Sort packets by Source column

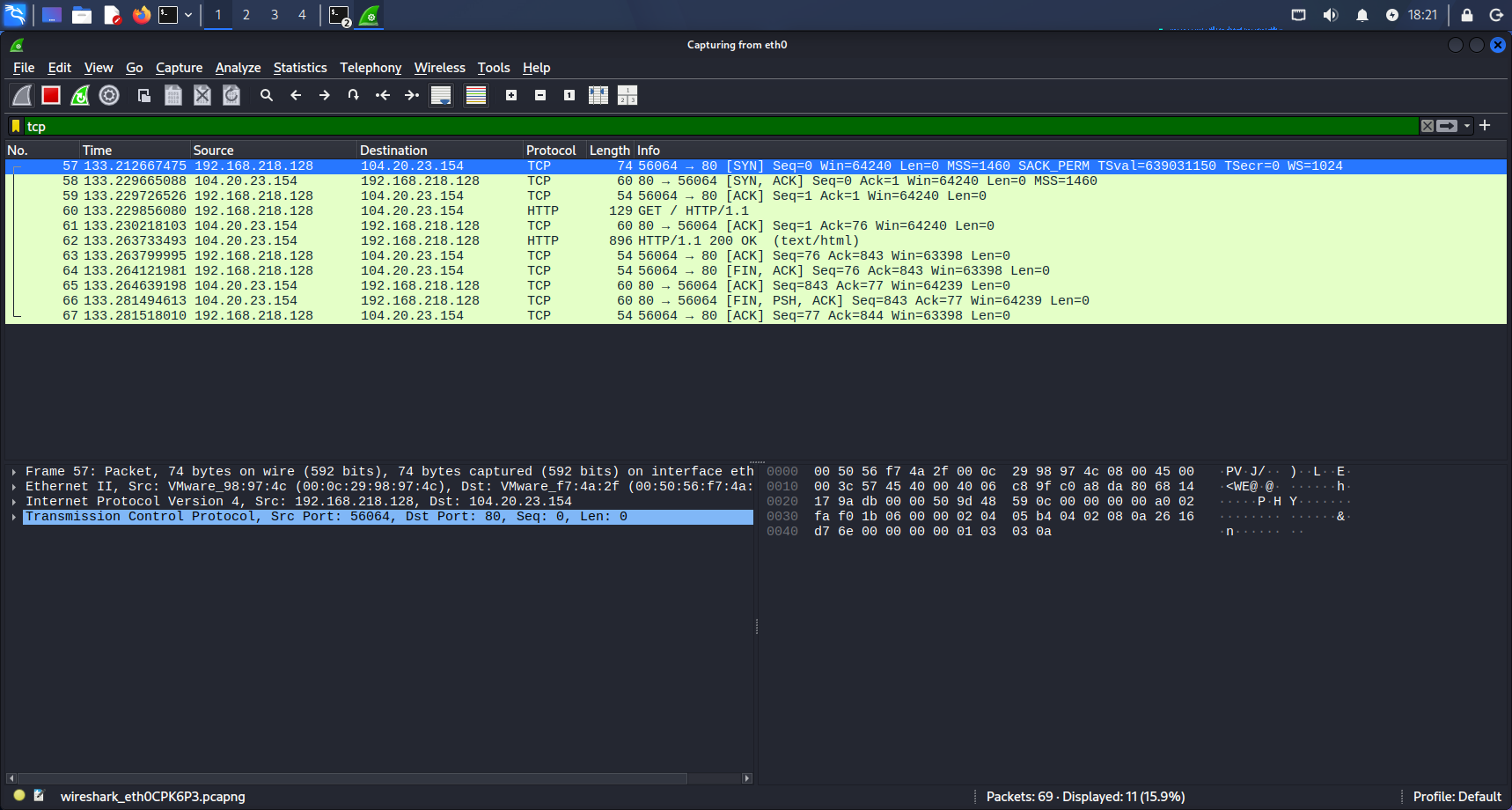tap(274, 151)
